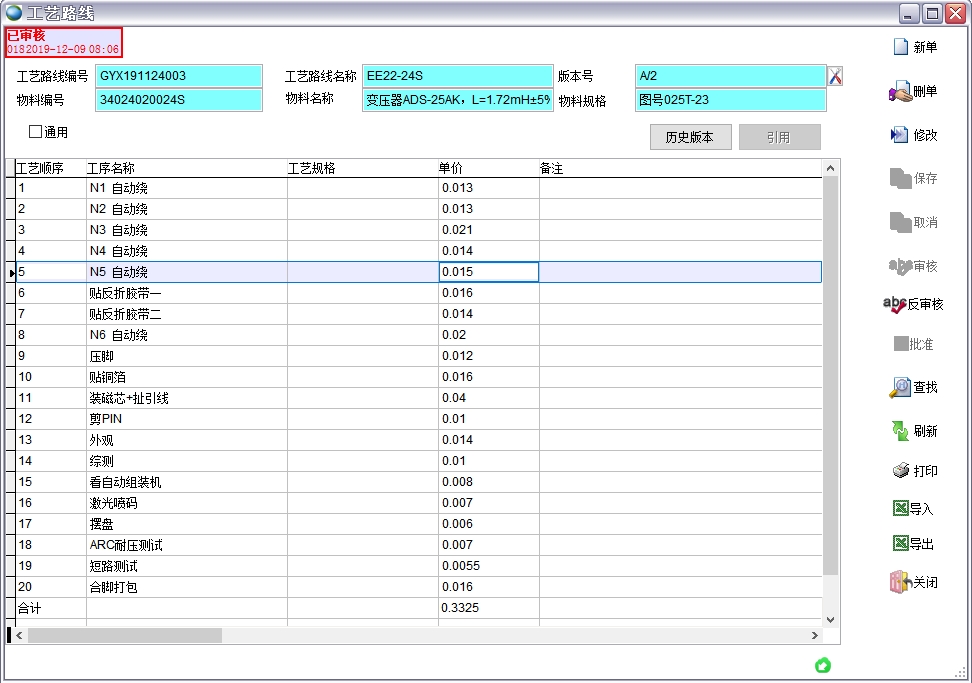Click the 修改 modify icon
Viewport: 972px width, 683px height.
pyautogui.click(x=900, y=135)
